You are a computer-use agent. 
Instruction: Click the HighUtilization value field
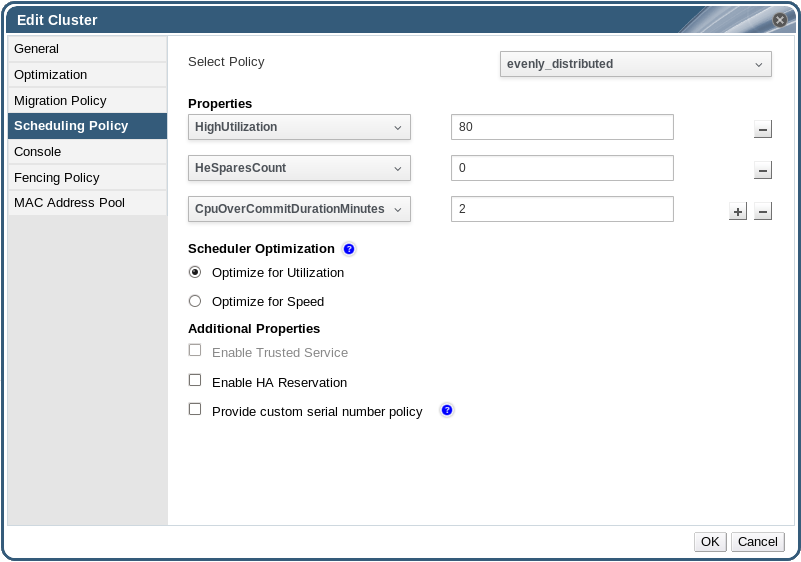coord(562,127)
